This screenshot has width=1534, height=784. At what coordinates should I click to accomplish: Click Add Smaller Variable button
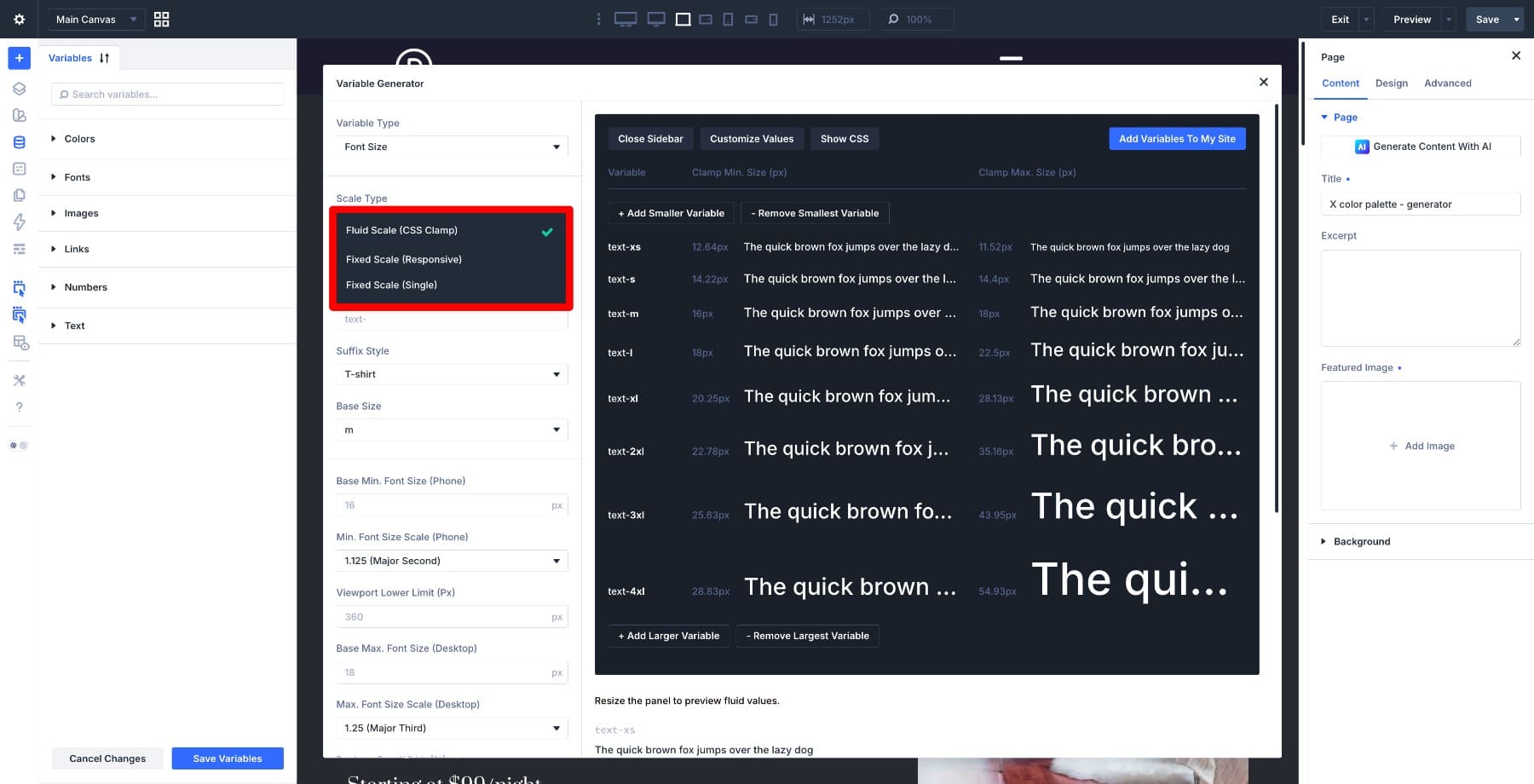pyautogui.click(x=671, y=213)
